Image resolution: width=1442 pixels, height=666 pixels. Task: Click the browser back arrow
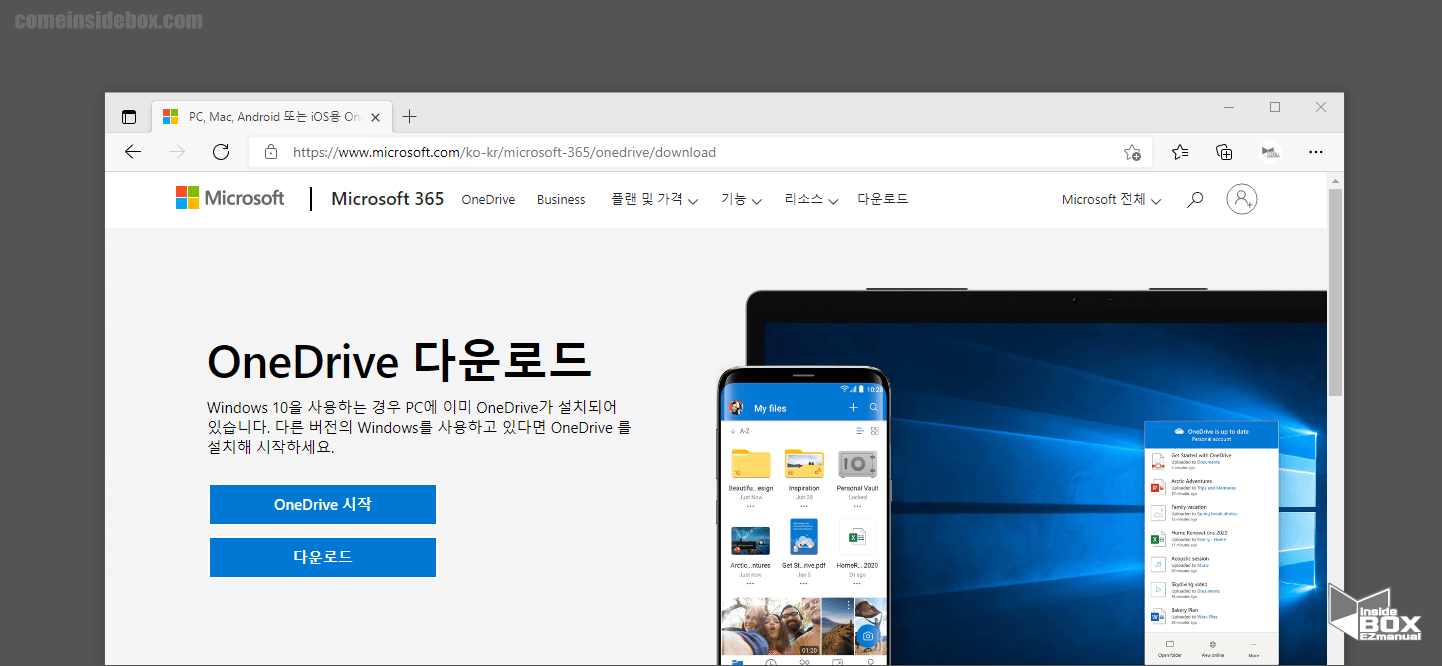click(133, 152)
